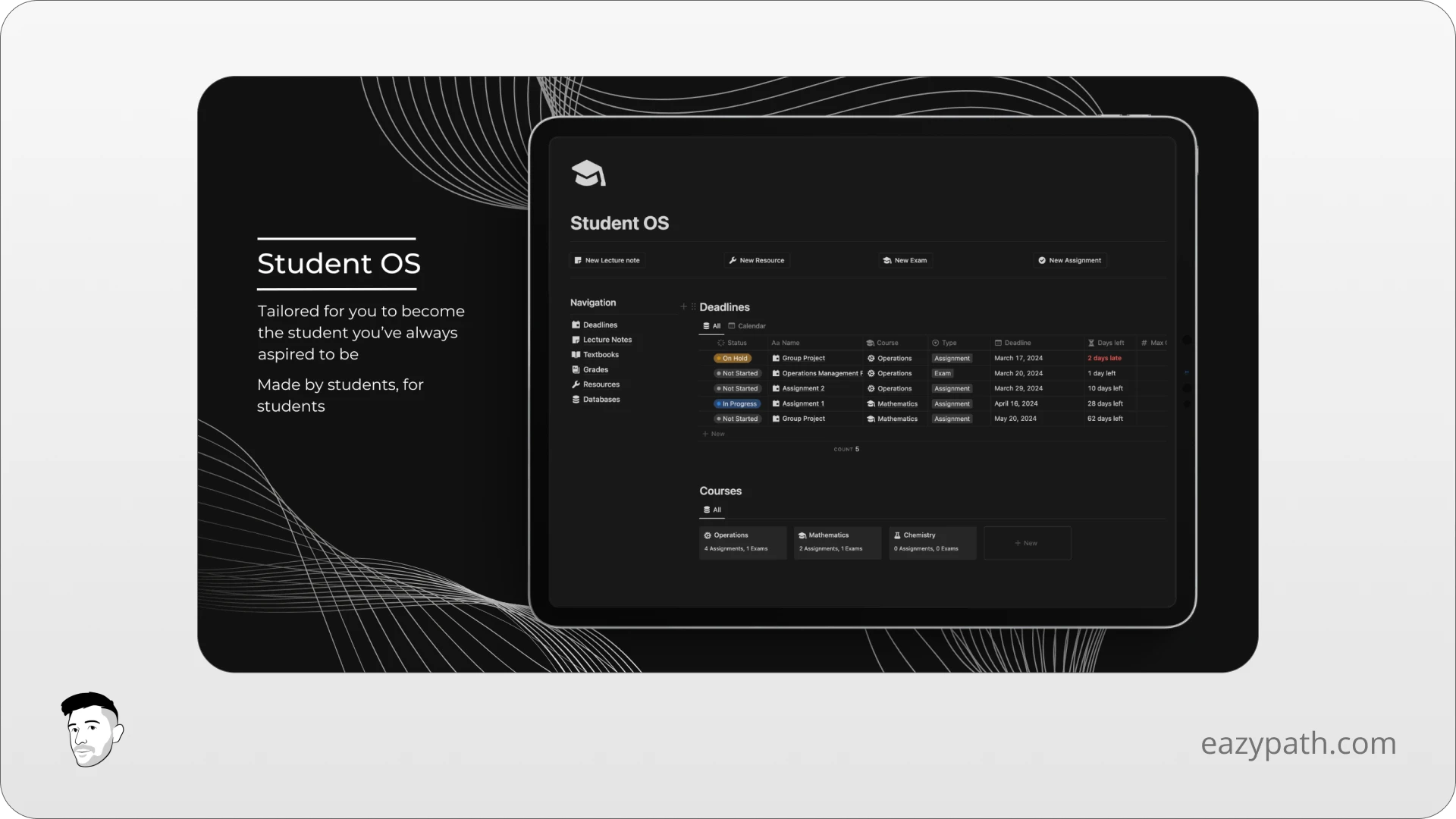Change the In Progress status tag
The width and height of the screenshot is (1456, 819).
pyautogui.click(x=737, y=403)
